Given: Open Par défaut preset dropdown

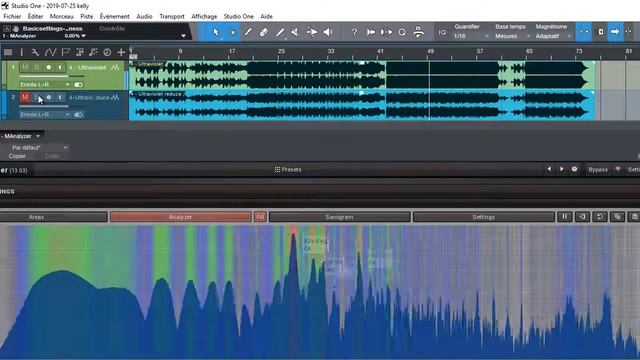Looking at the screenshot, I should (39, 147).
